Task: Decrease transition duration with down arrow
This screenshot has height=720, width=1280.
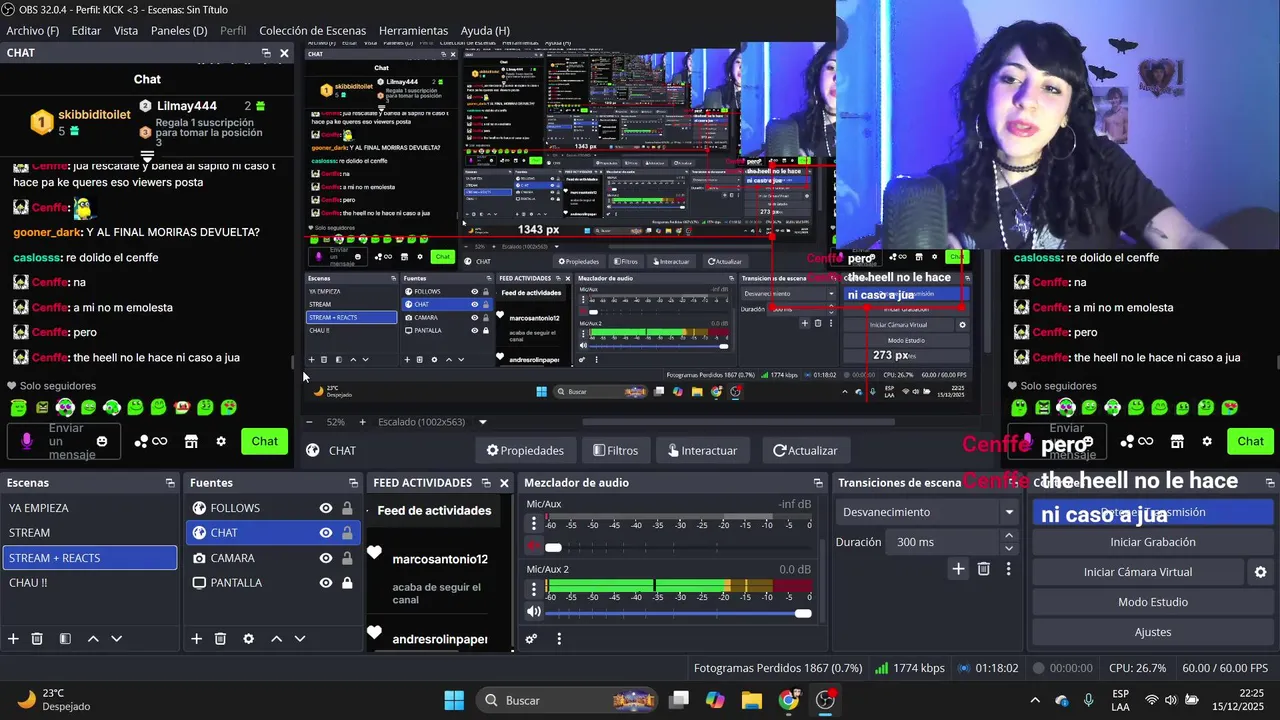Action: [x=1008, y=548]
